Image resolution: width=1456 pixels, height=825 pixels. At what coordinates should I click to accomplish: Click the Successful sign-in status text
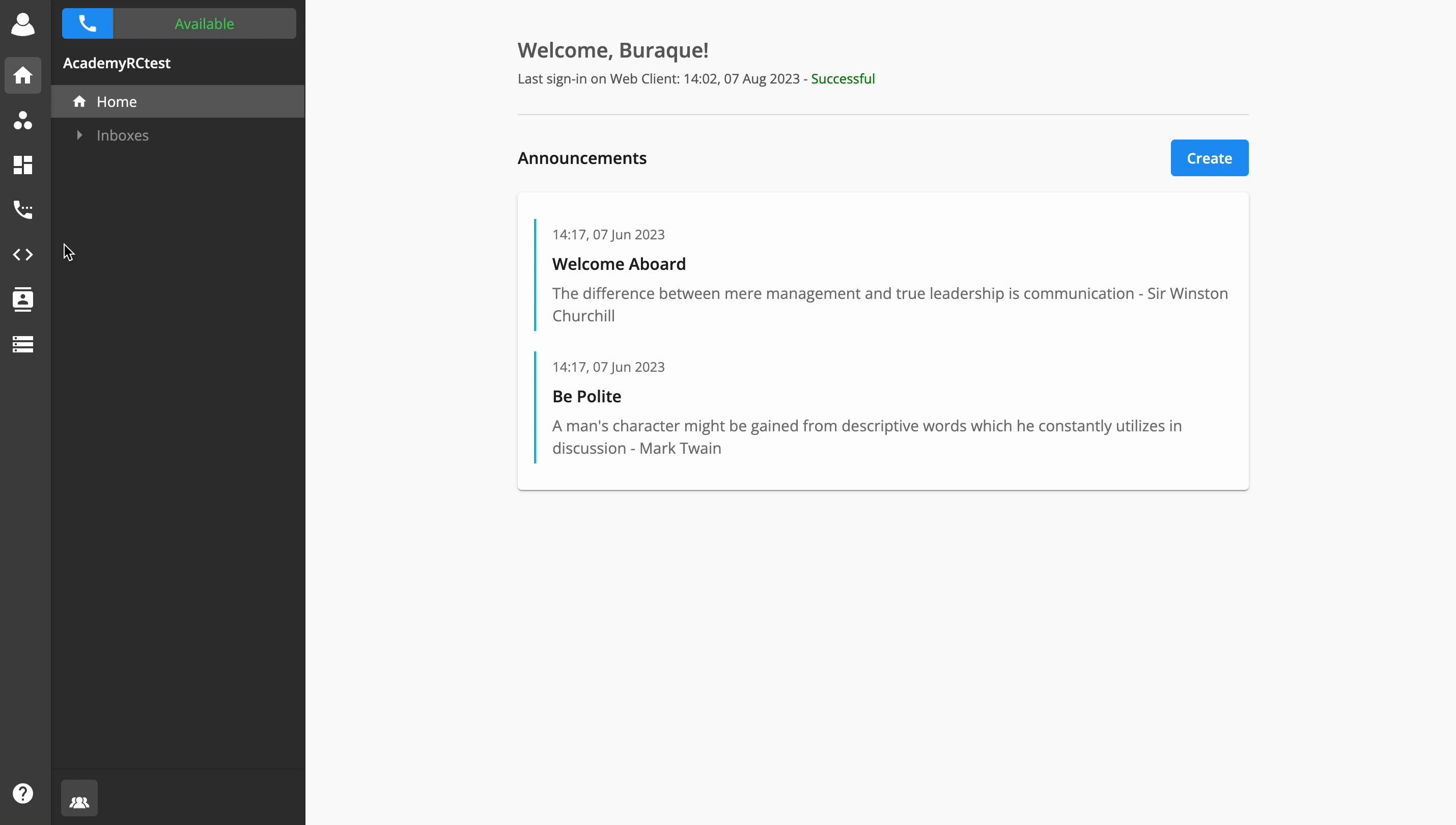coord(843,79)
